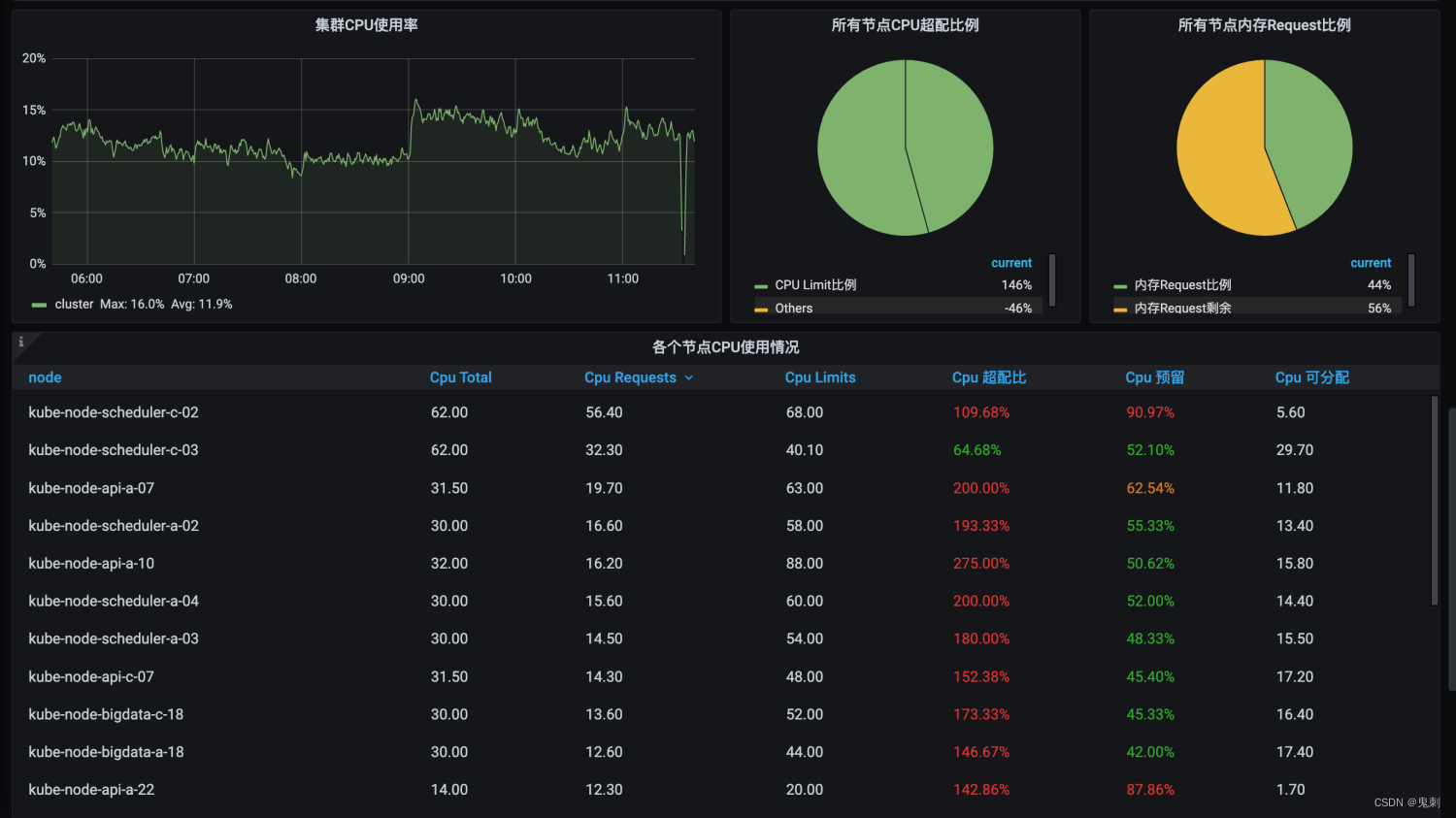Sort by Cpu 预留 column header
This screenshot has width=1456, height=818.
click(1155, 377)
